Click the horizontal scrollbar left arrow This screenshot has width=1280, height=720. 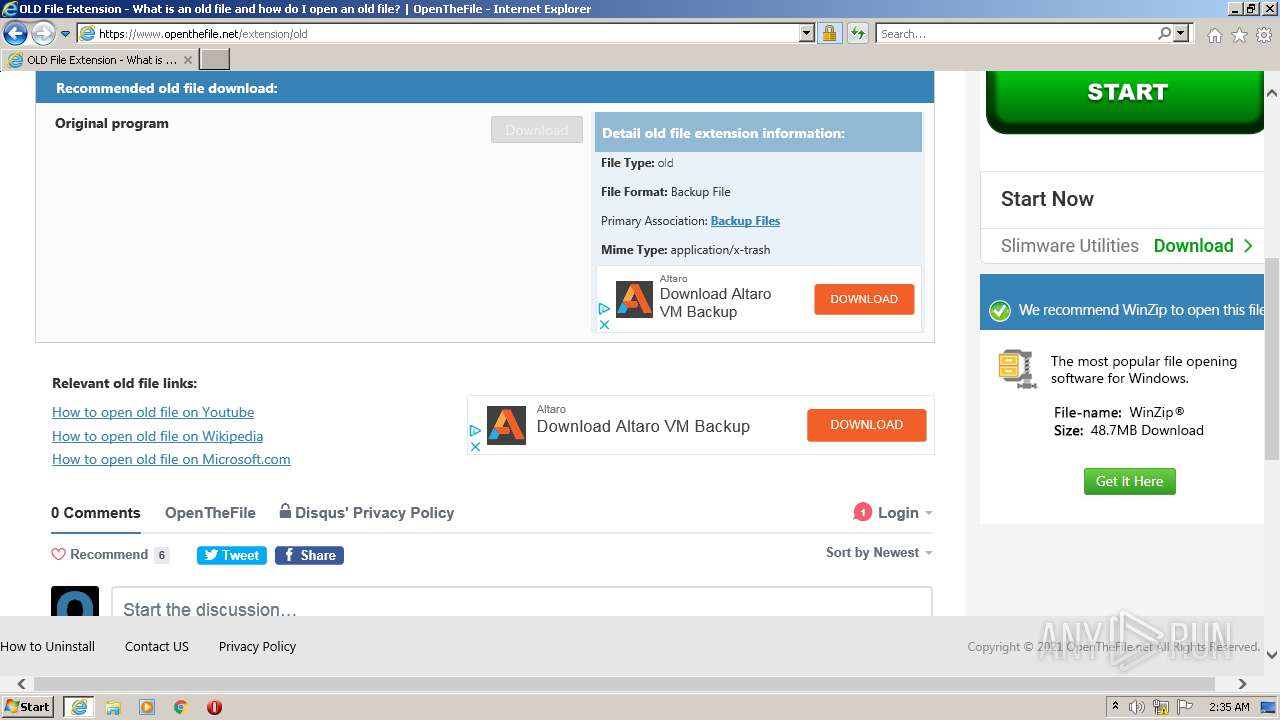tap(21, 684)
